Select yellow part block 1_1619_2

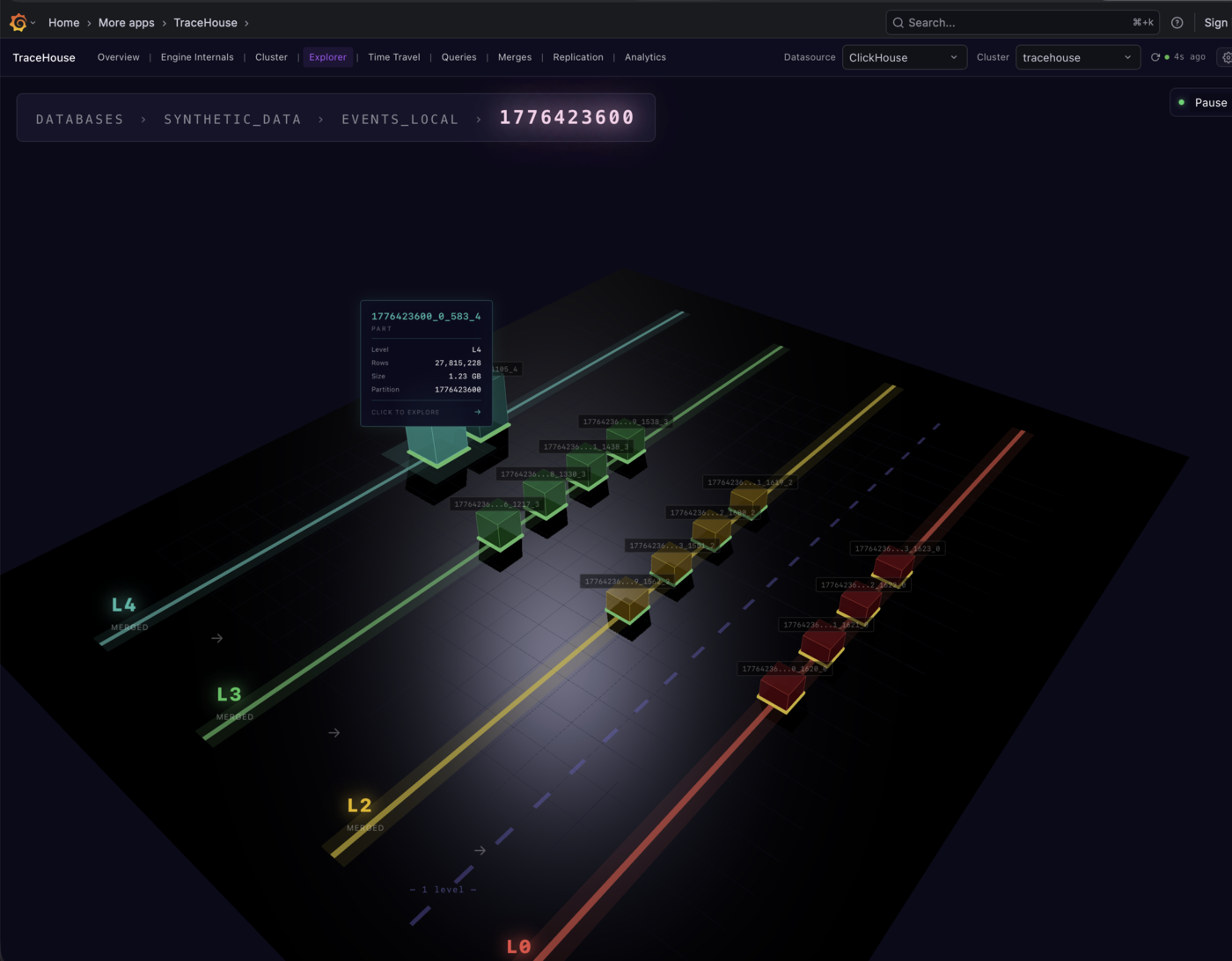pos(749,503)
